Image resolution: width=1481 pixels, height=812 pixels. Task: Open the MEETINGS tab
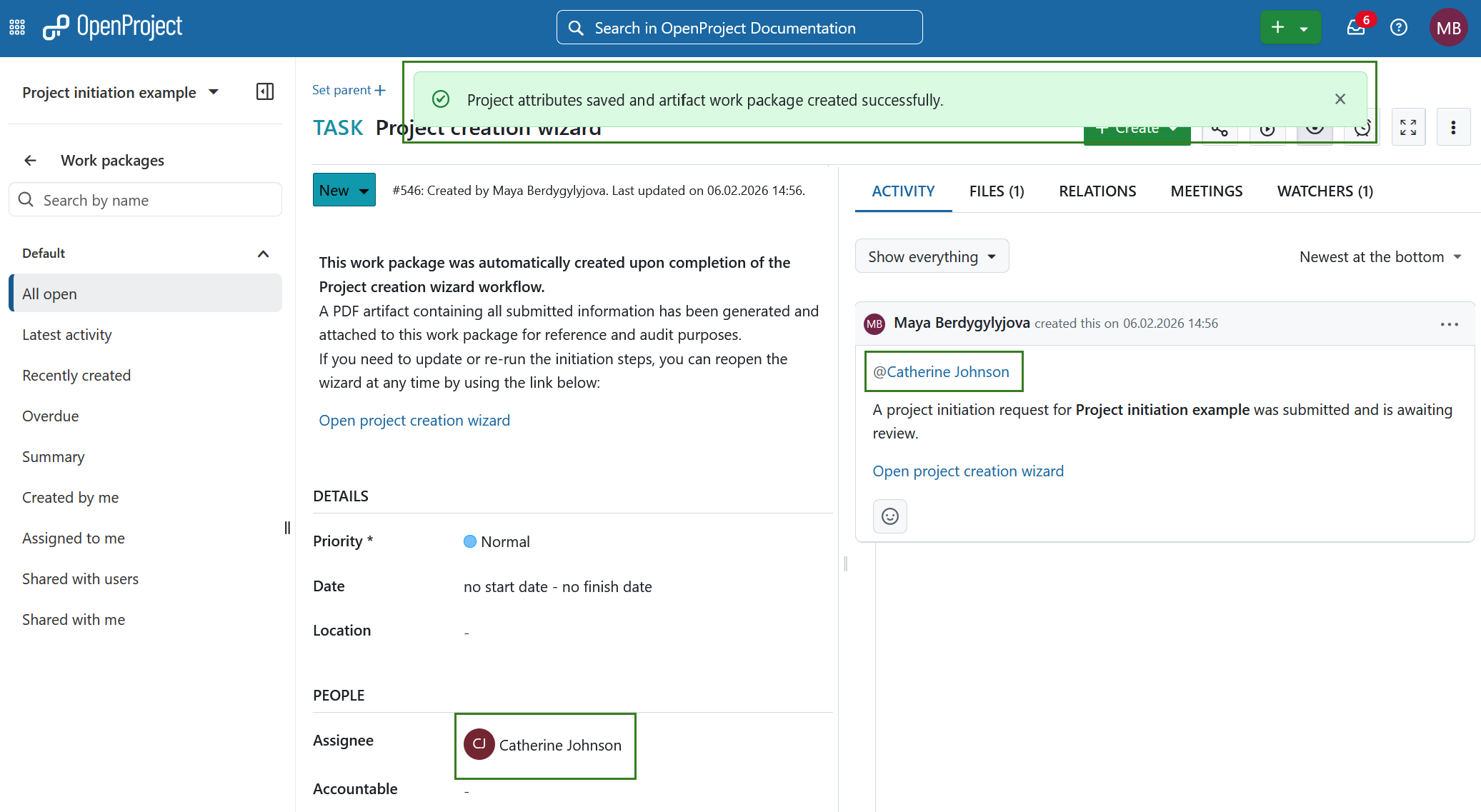click(1206, 191)
